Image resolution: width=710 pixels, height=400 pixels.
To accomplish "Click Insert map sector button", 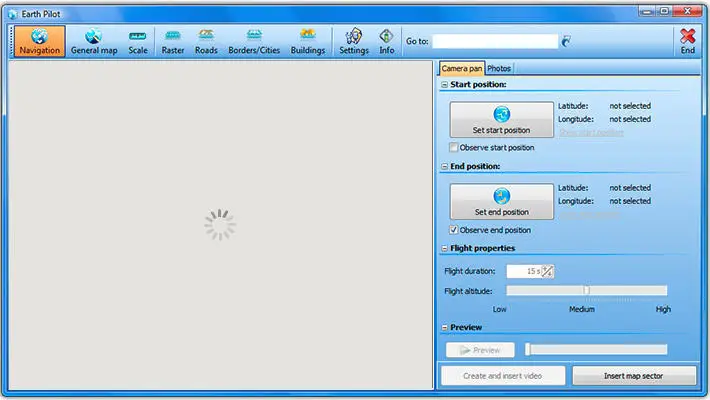I will pos(634,376).
